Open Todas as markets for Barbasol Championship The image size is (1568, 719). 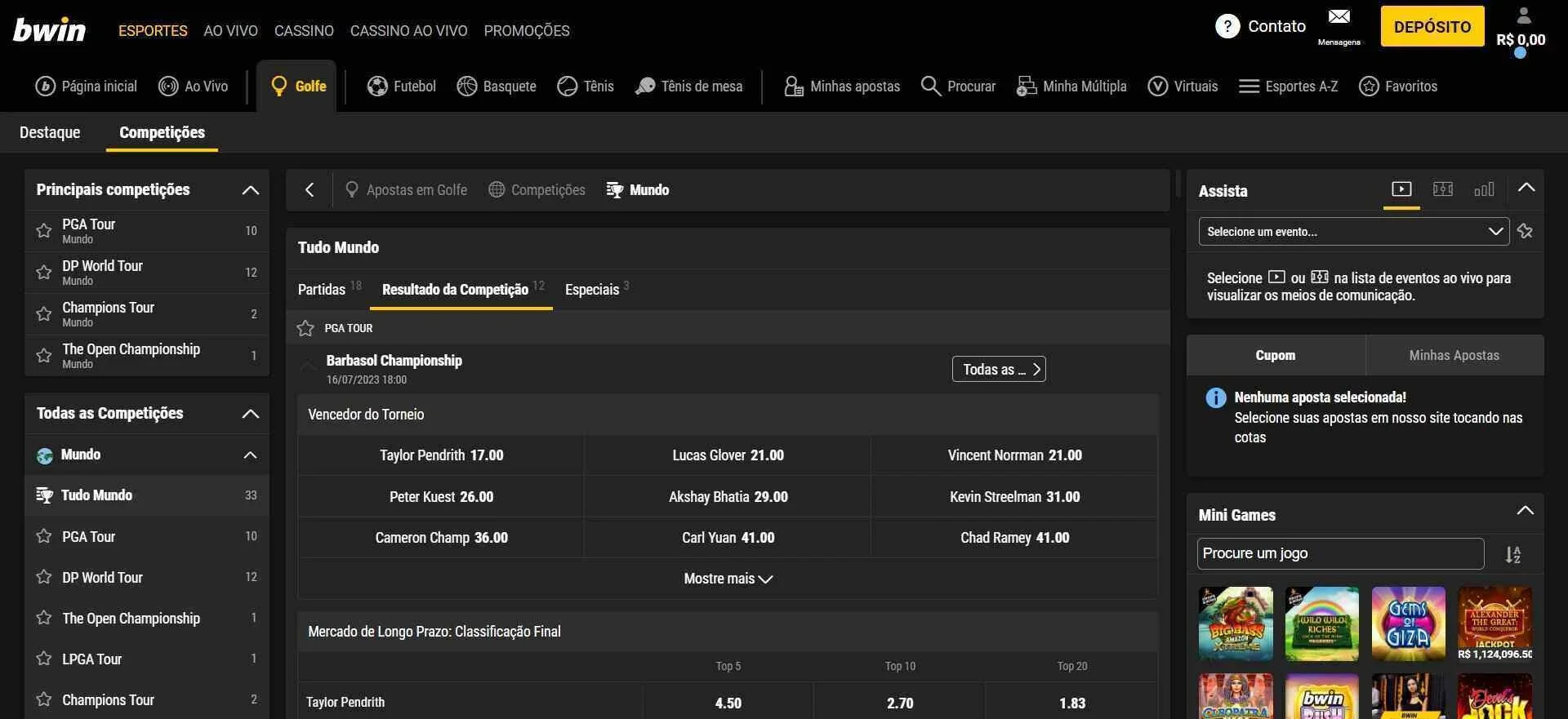coord(999,369)
